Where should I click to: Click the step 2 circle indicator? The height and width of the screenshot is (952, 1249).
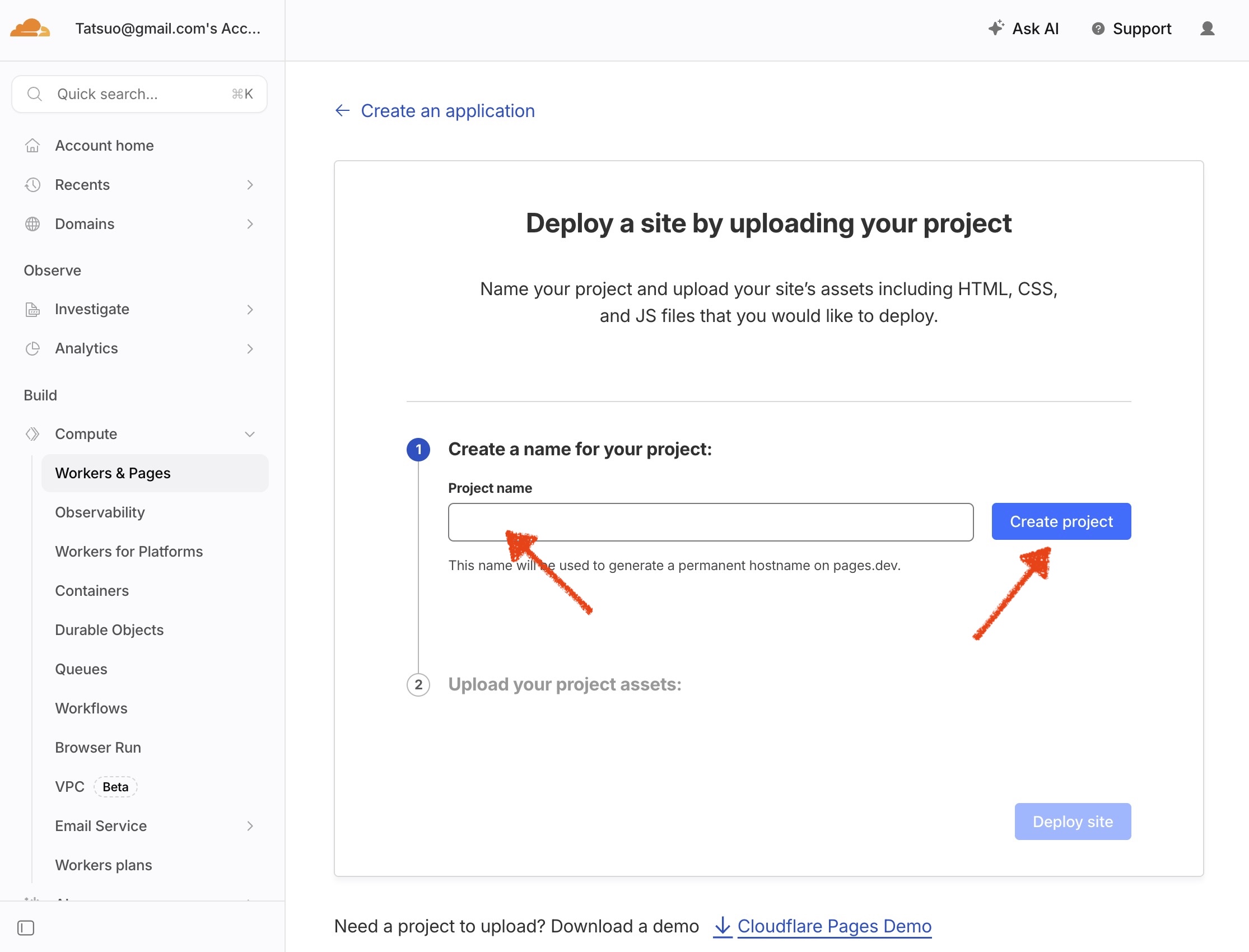(x=418, y=684)
